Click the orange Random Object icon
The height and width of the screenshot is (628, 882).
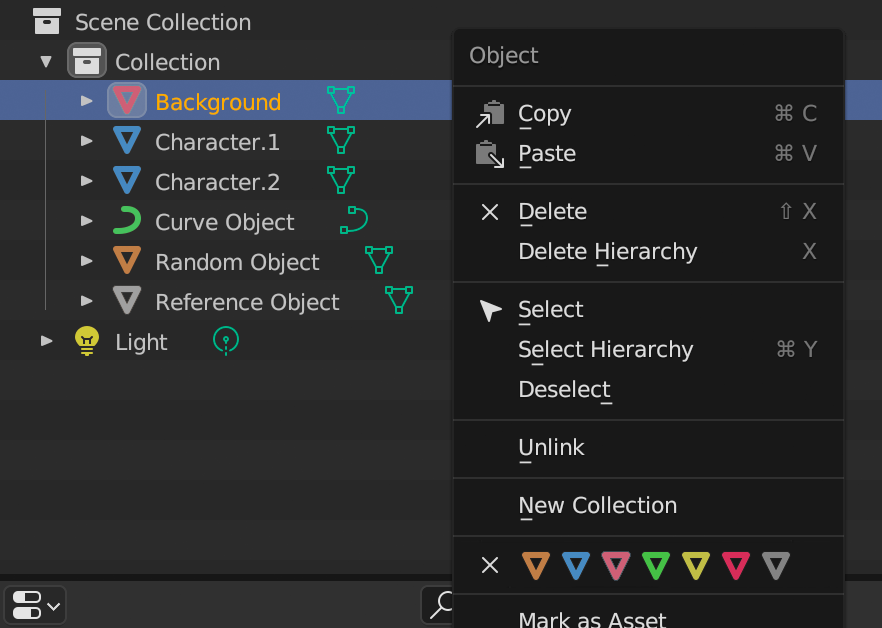pos(127,260)
